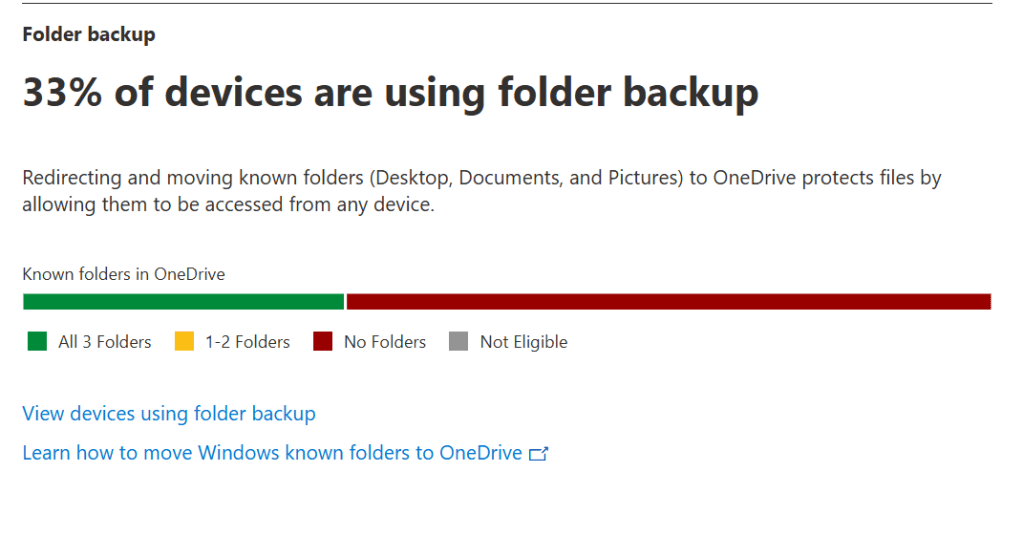Select the "1-2 Folders" legend text
1023x536 pixels.
247,342
